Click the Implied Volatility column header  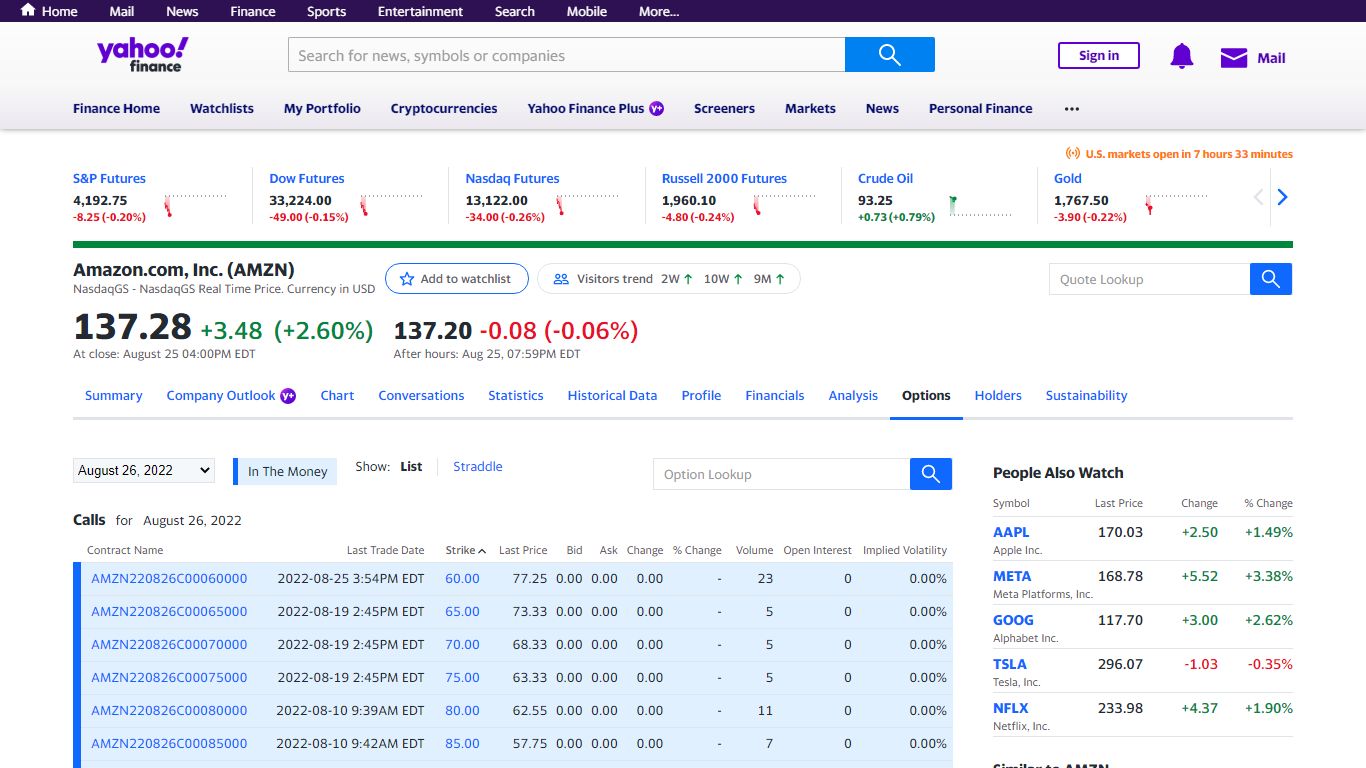[904, 550]
